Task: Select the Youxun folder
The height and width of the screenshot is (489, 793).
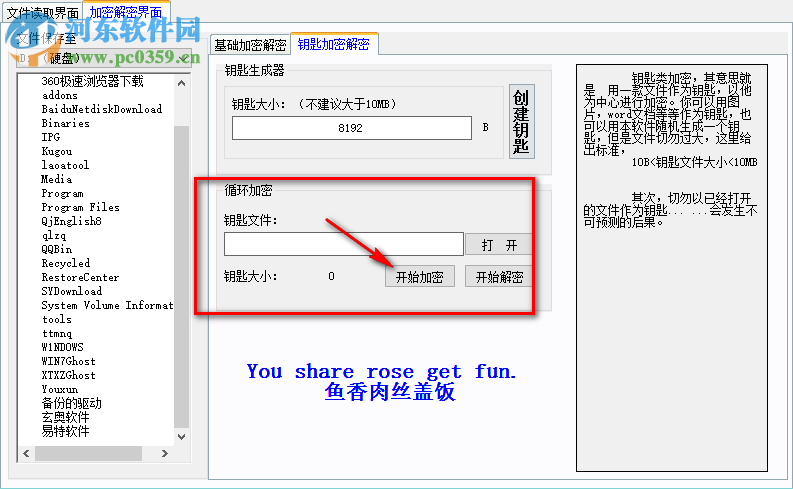Action: [x=60, y=389]
